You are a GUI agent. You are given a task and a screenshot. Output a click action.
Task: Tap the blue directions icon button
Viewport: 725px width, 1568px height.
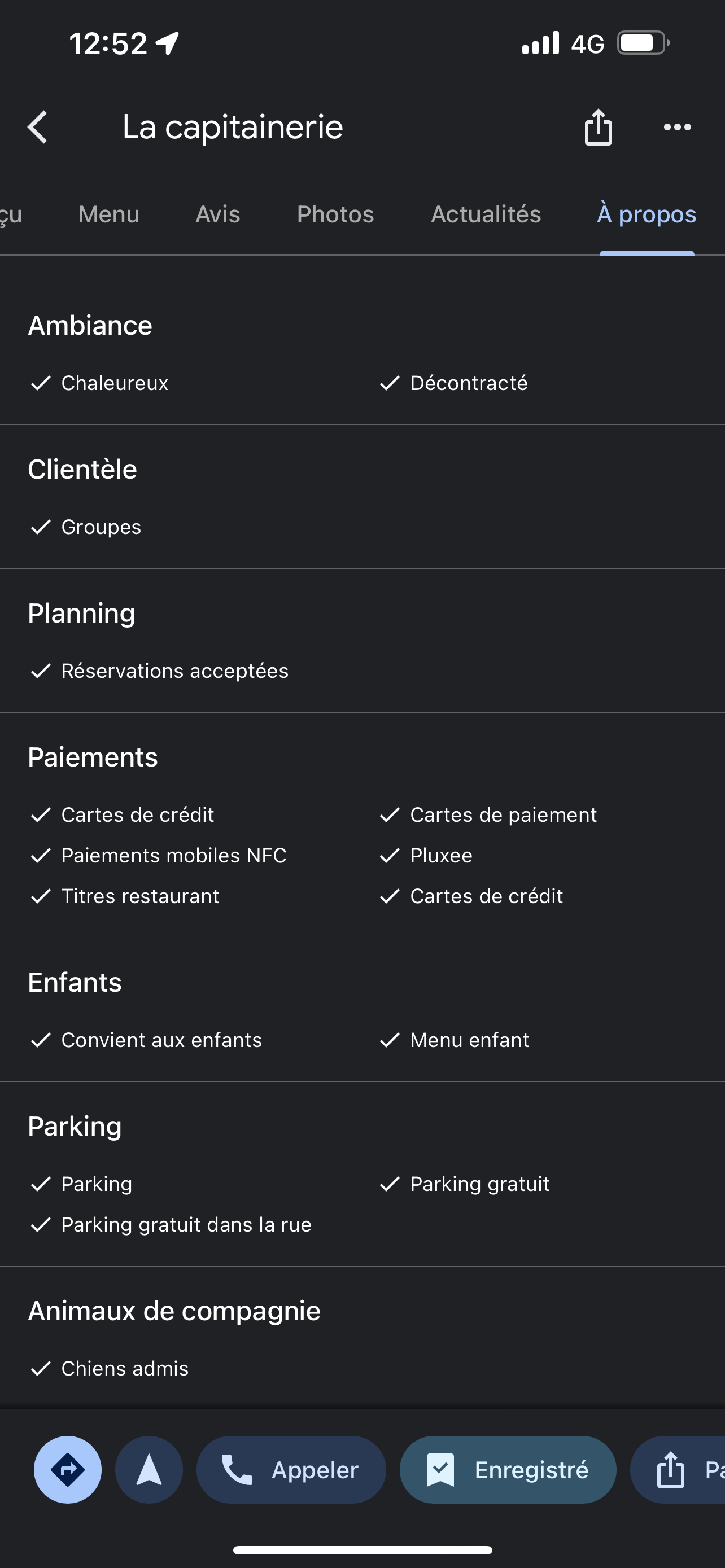coord(68,1469)
